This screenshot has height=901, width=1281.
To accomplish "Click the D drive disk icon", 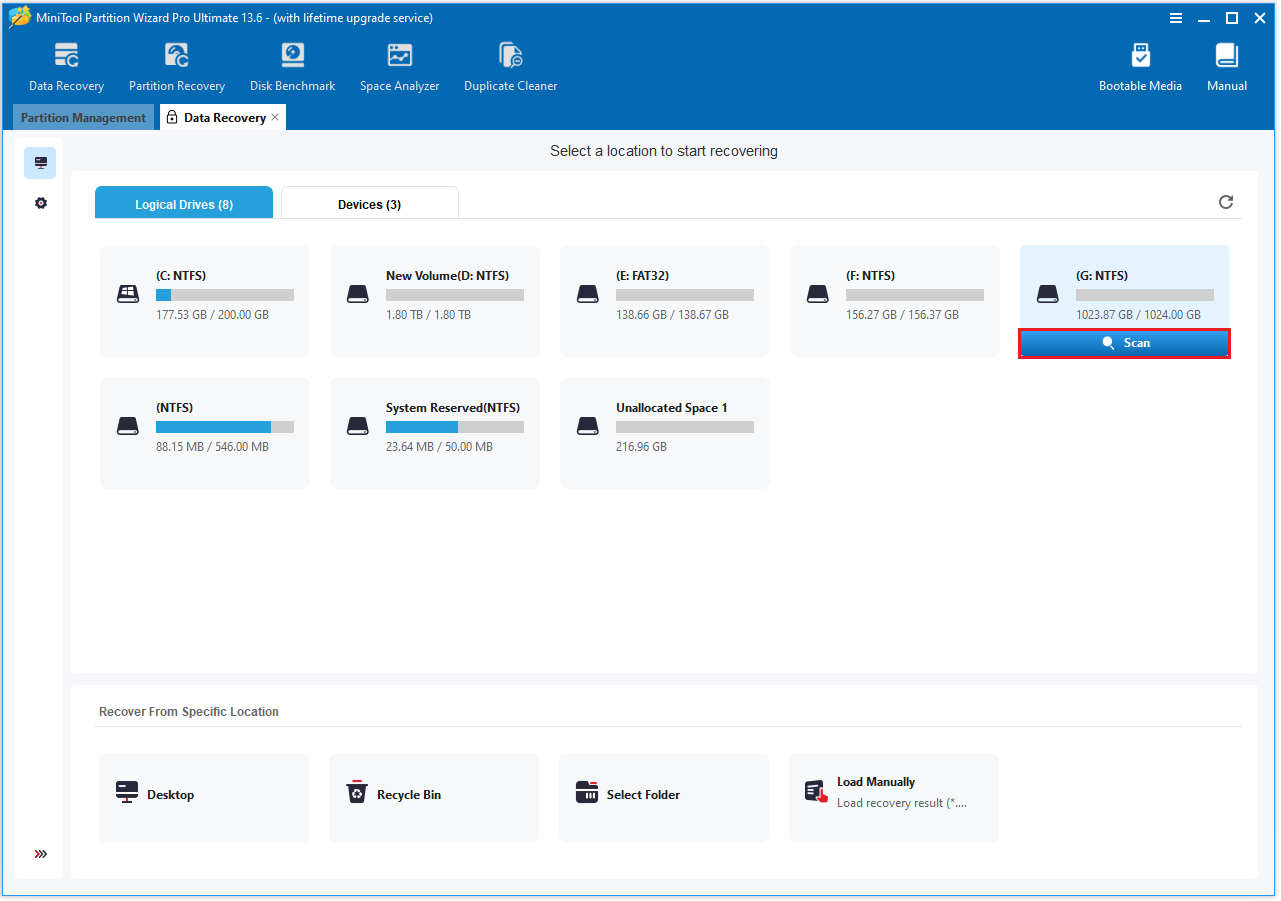I will coord(358,294).
